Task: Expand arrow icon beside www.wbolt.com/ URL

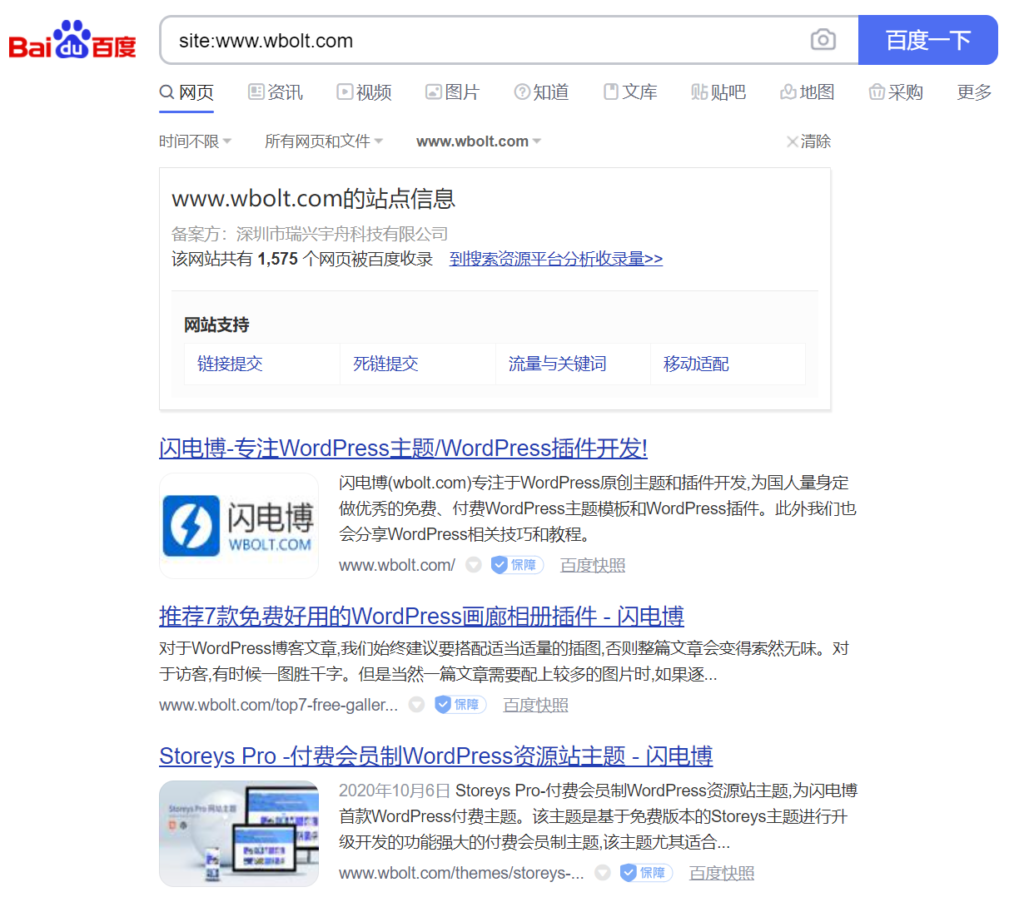Action: (473, 565)
